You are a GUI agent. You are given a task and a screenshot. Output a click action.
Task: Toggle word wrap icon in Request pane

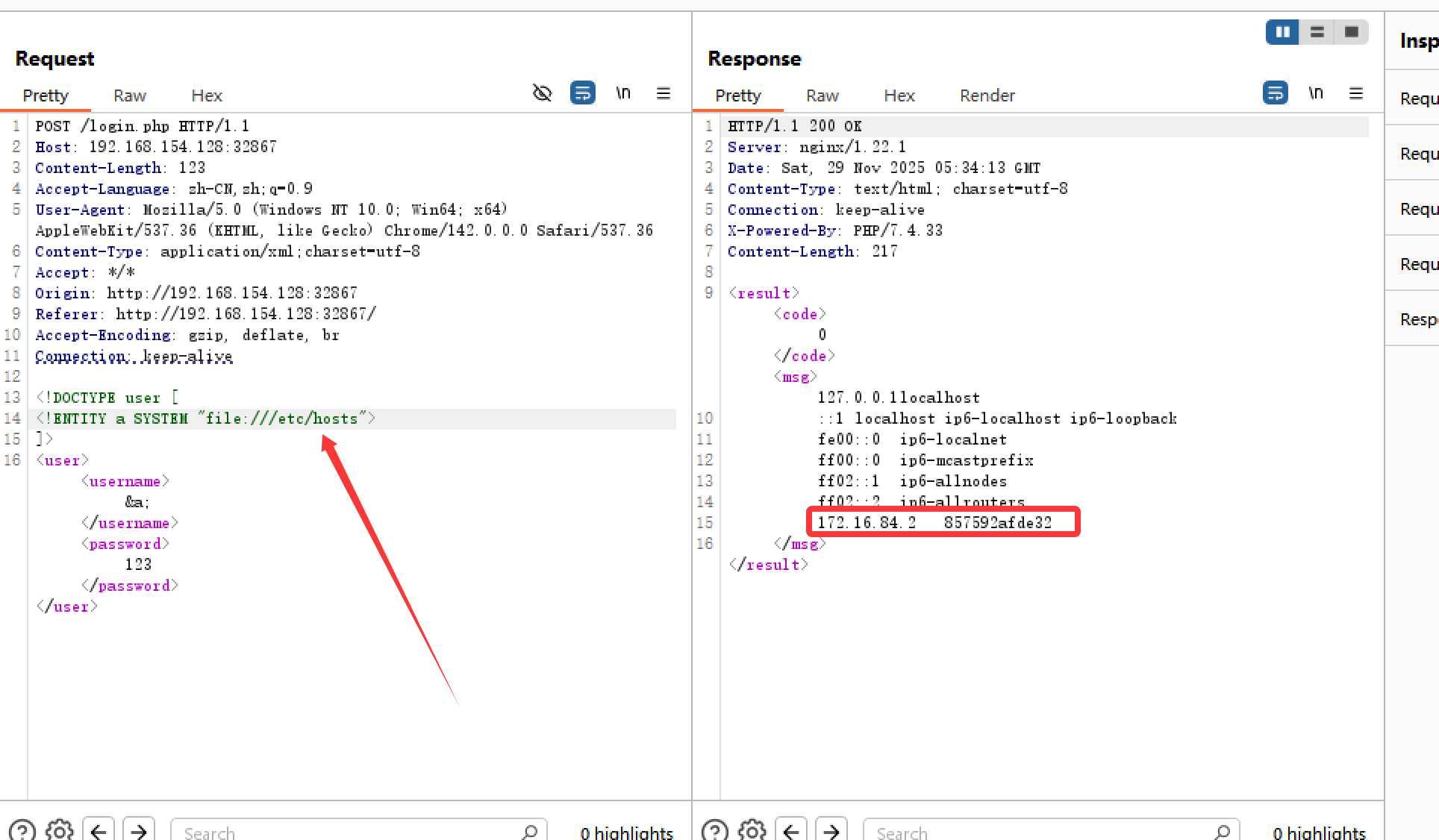(583, 93)
